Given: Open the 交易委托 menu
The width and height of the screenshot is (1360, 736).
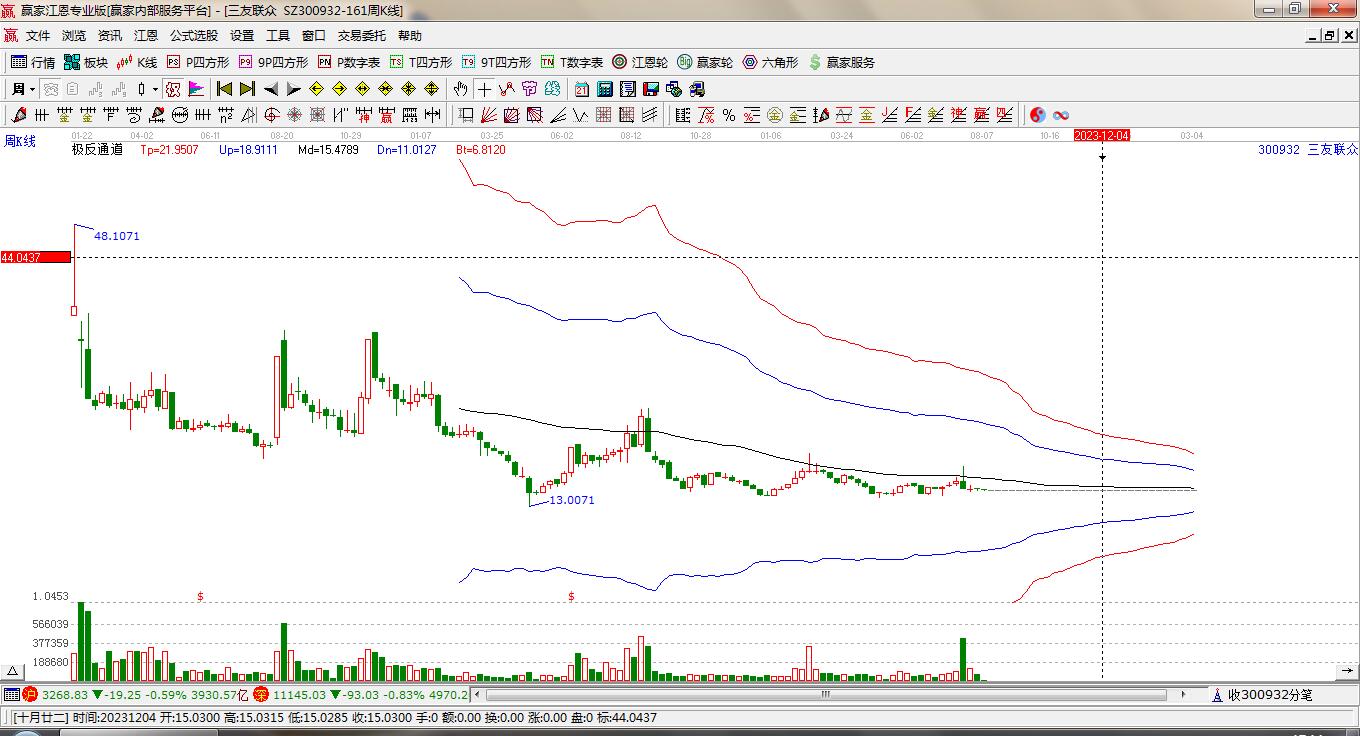Looking at the screenshot, I should pos(361,35).
